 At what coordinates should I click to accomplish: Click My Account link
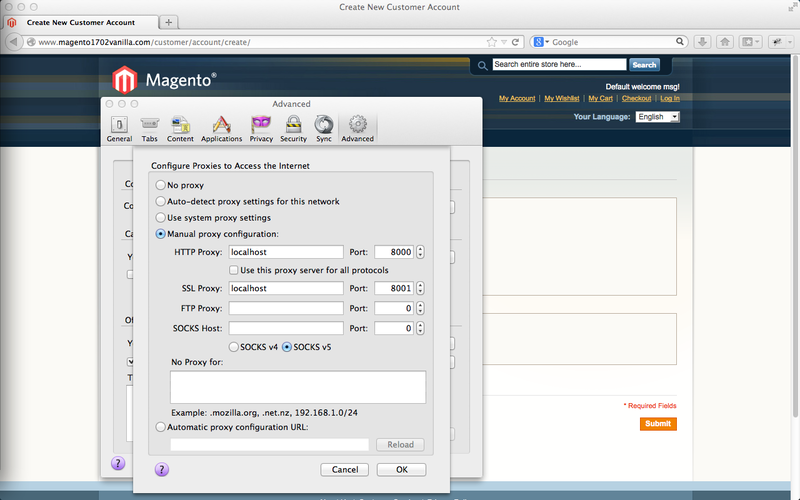517,98
